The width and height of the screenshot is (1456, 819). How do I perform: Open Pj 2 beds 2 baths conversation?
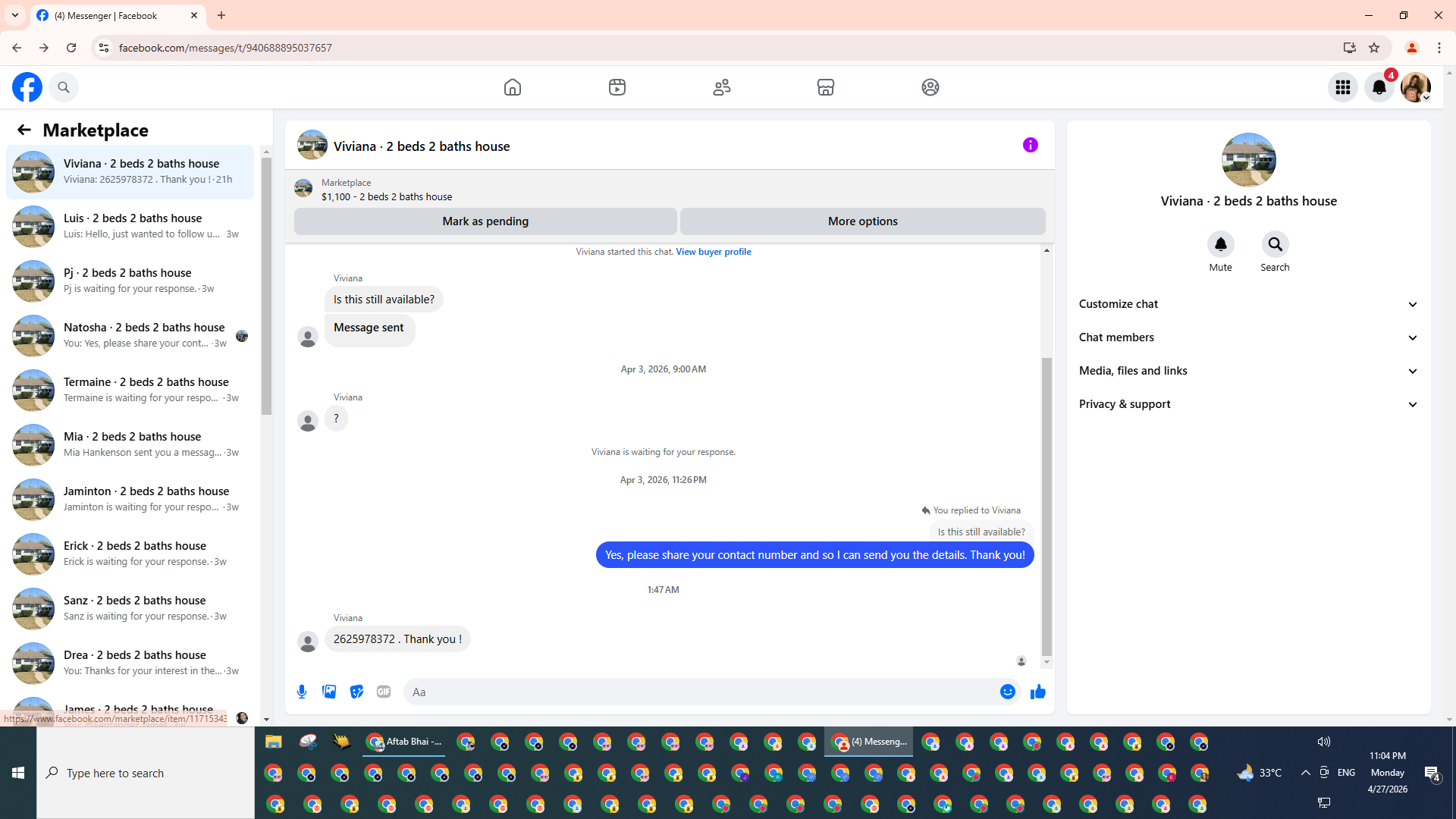click(x=130, y=281)
